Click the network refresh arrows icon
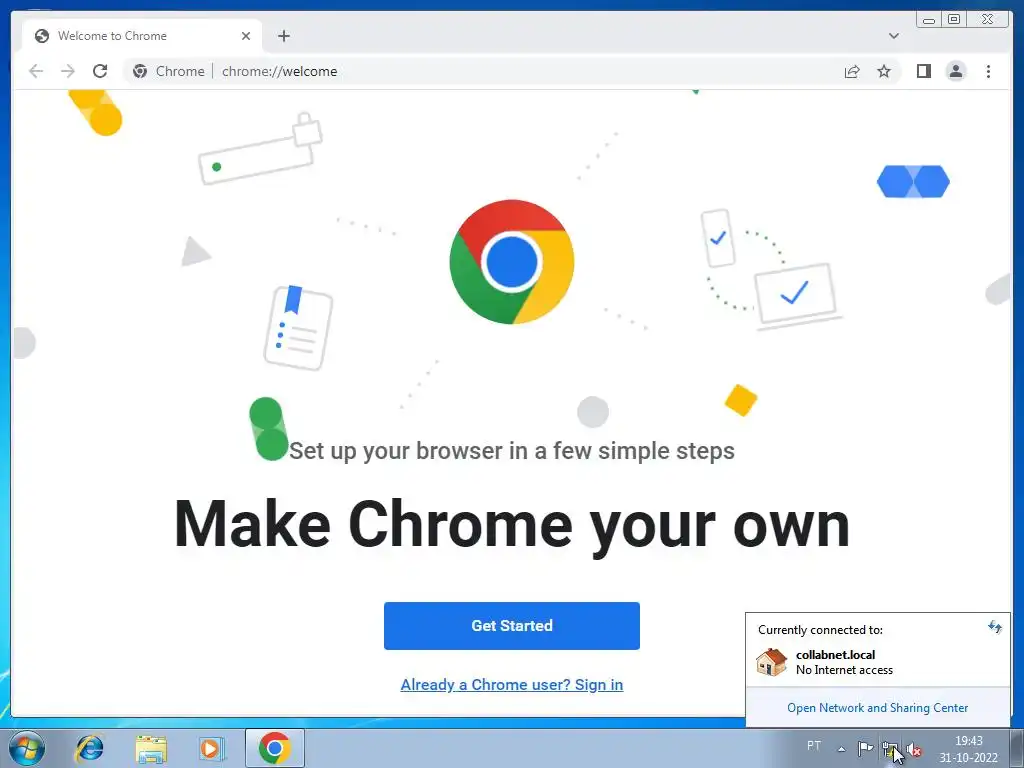The width and height of the screenshot is (1024, 768). [x=995, y=627]
